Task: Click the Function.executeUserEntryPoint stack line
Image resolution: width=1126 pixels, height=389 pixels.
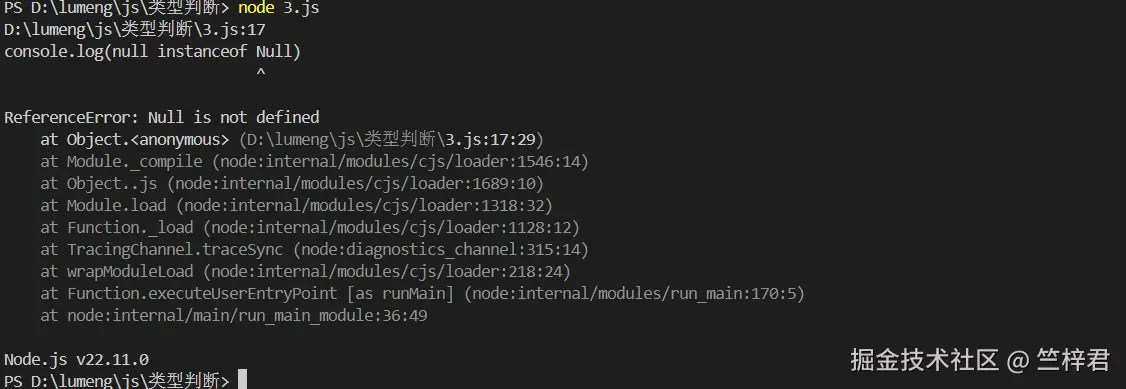Action: coord(423,294)
